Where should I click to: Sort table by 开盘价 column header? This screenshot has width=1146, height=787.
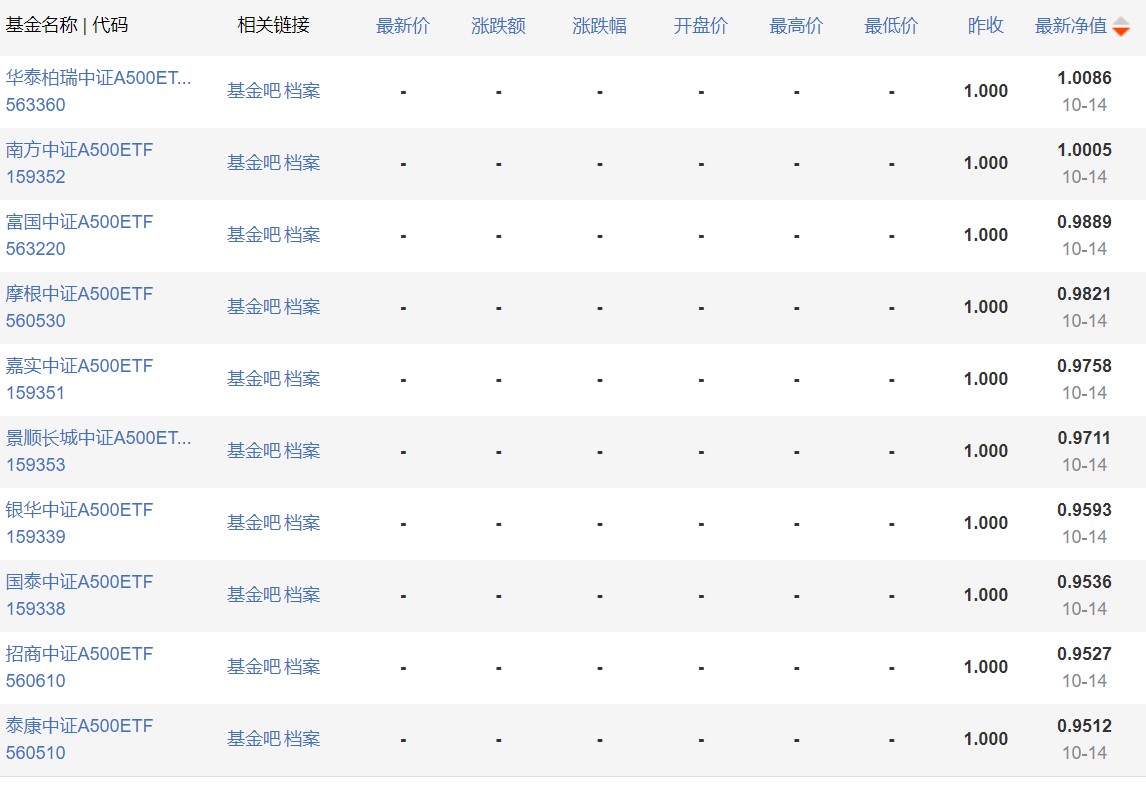click(x=701, y=26)
